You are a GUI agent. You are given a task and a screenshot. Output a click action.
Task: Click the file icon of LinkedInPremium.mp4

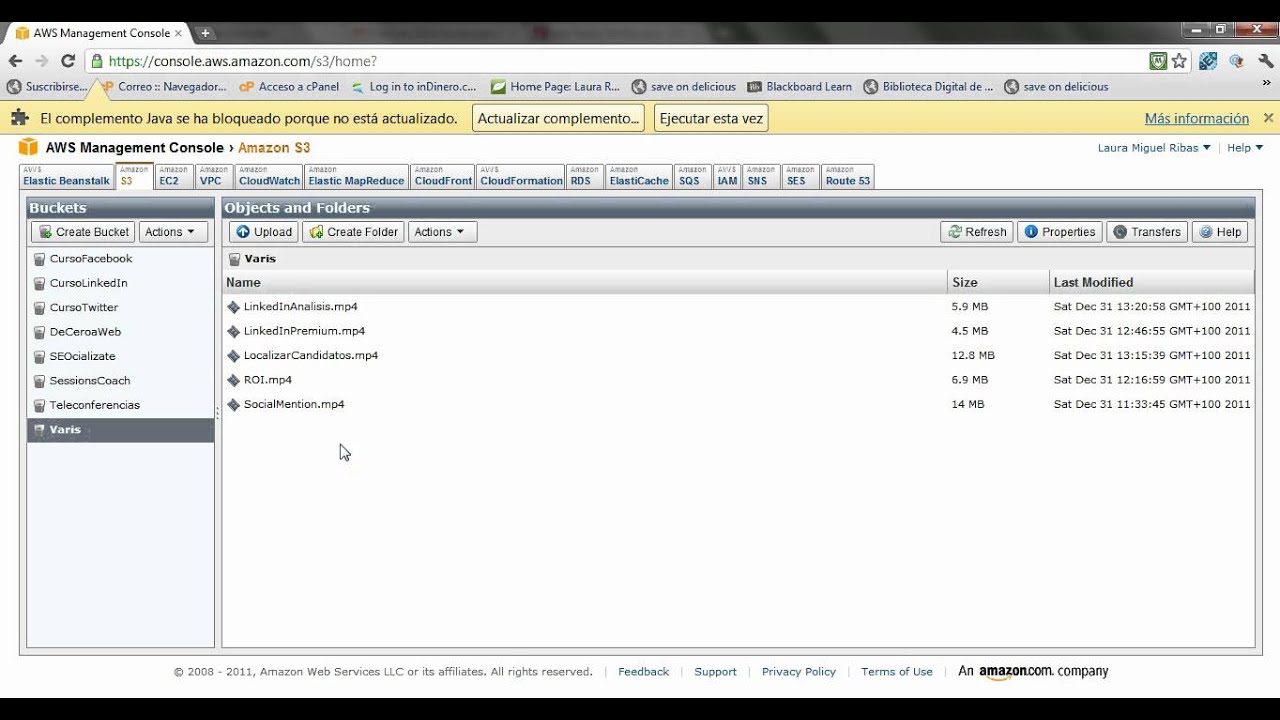point(234,331)
